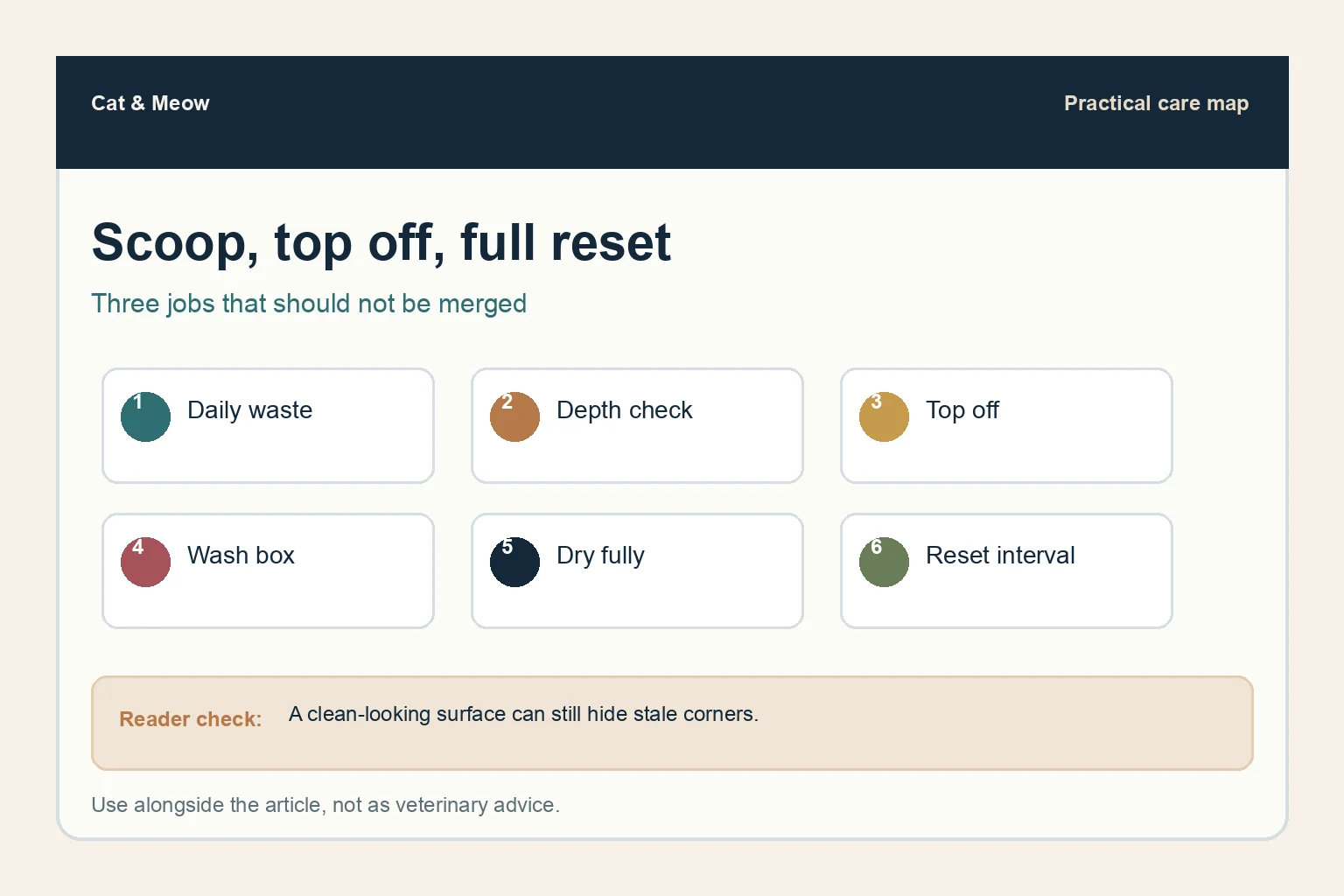
Task: Click the red number 4 circle
Action: (x=145, y=562)
